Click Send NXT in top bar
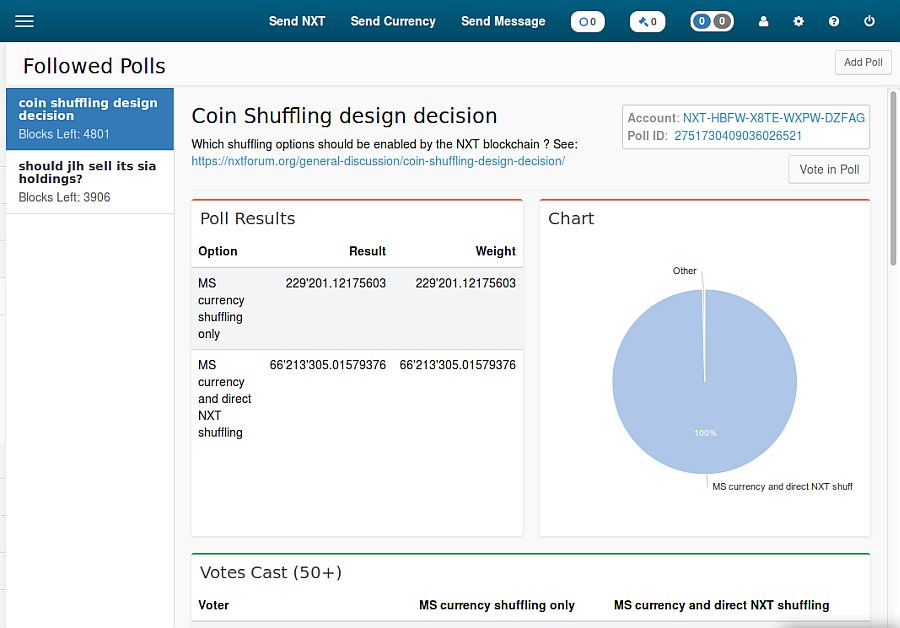The image size is (900, 628). pyautogui.click(x=297, y=21)
